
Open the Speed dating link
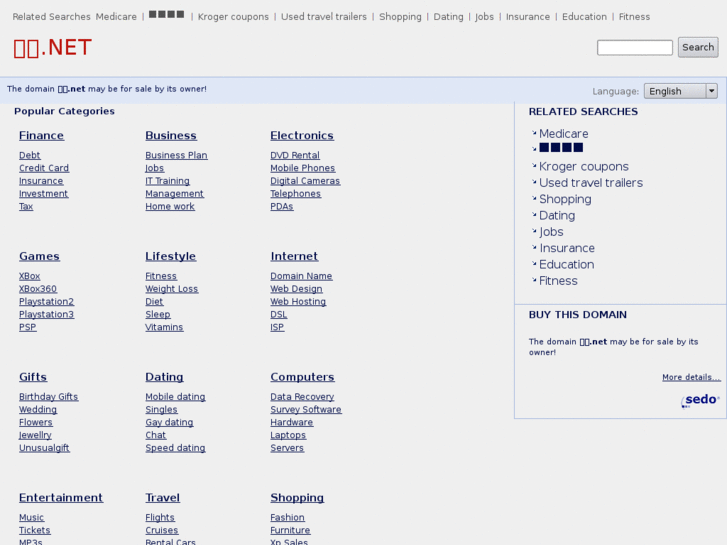tap(175, 448)
